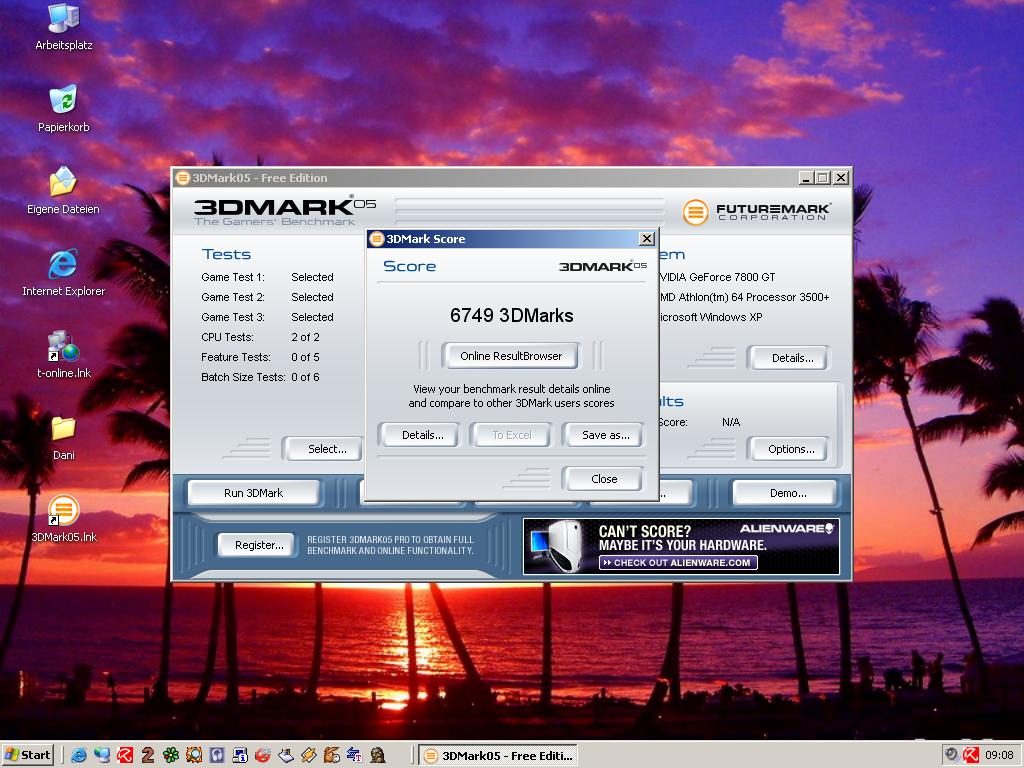This screenshot has width=1024, height=768.
Task: Click the Run 3DMark button
Action: point(253,493)
